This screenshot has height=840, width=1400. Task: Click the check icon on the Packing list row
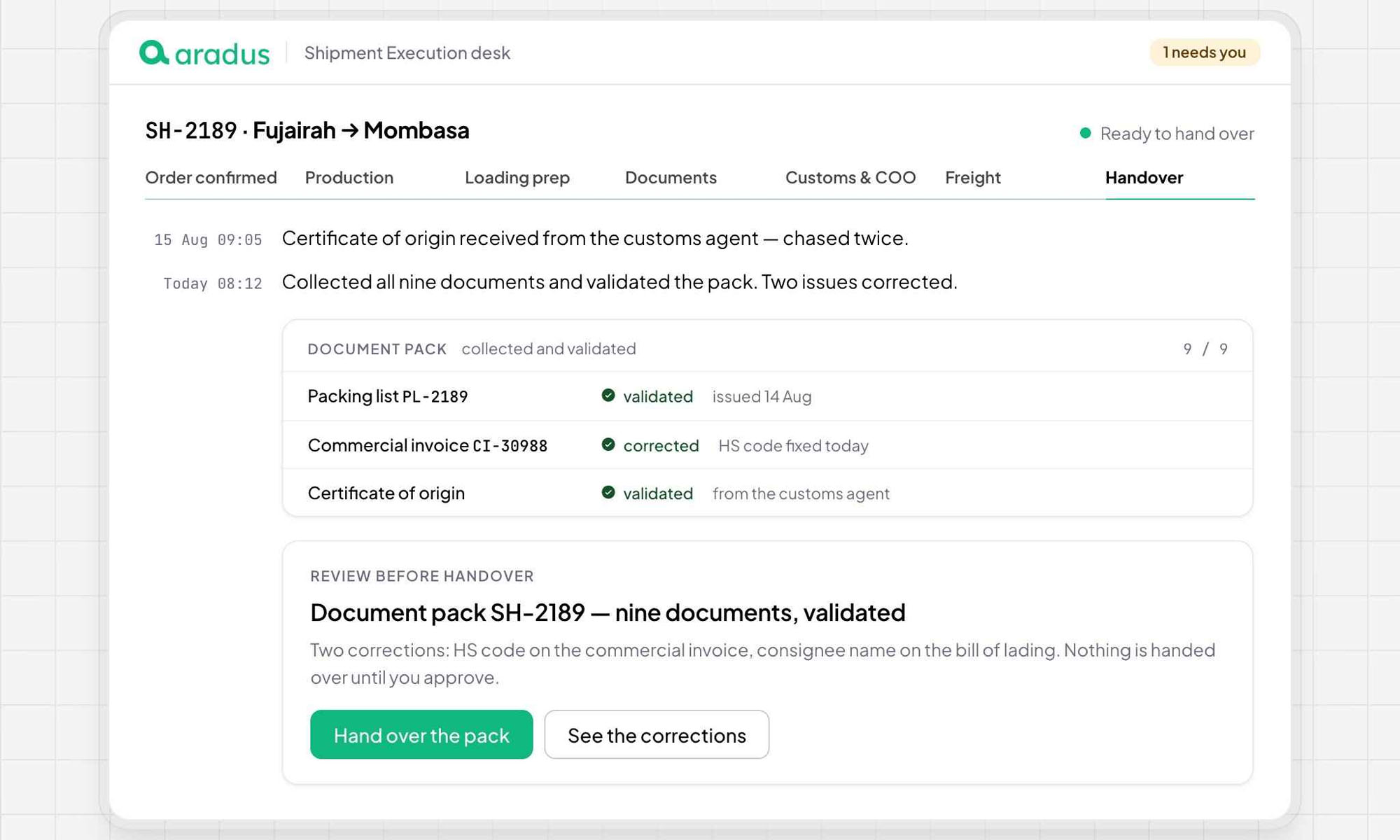pyautogui.click(x=608, y=395)
